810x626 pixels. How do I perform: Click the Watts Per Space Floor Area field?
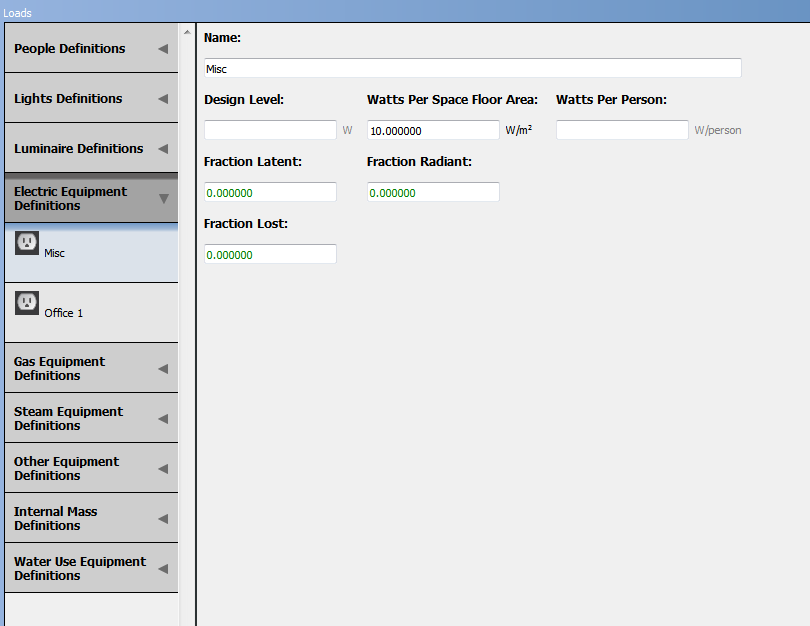point(433,130)
